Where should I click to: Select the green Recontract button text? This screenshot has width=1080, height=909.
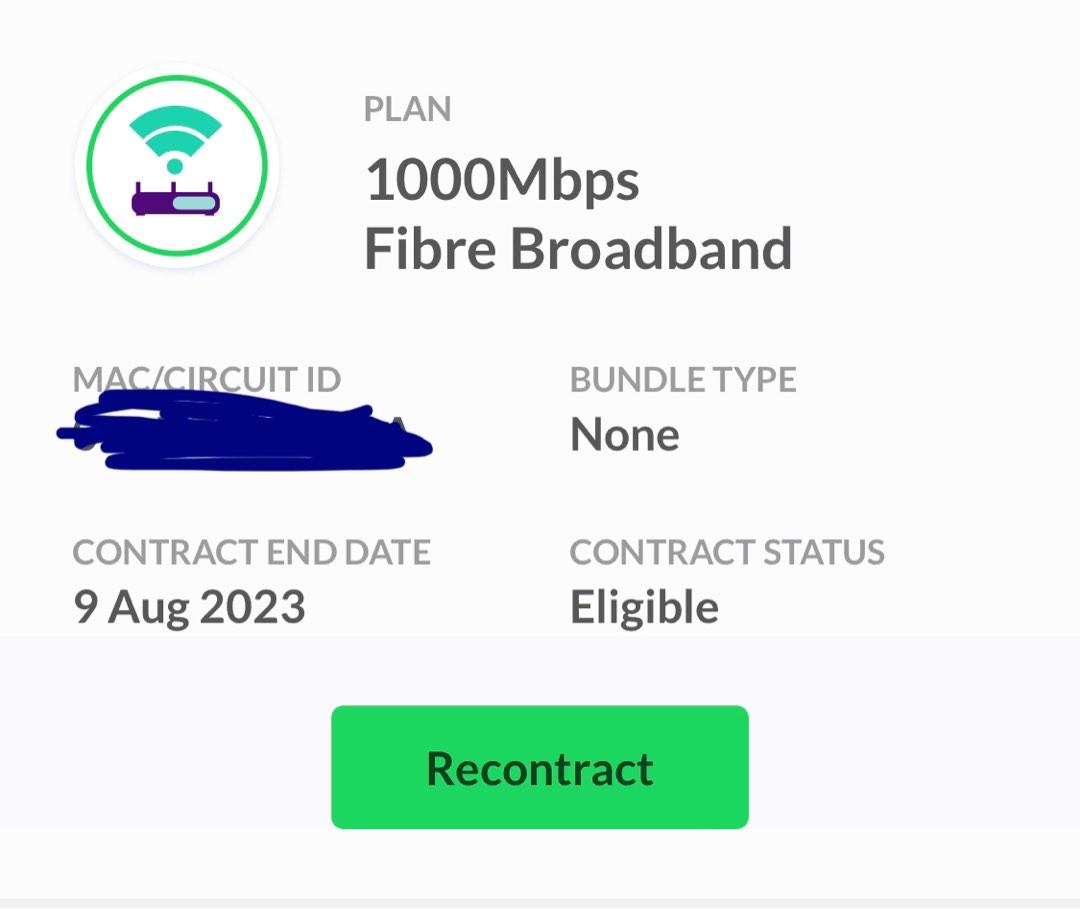[x=539, y=767]
